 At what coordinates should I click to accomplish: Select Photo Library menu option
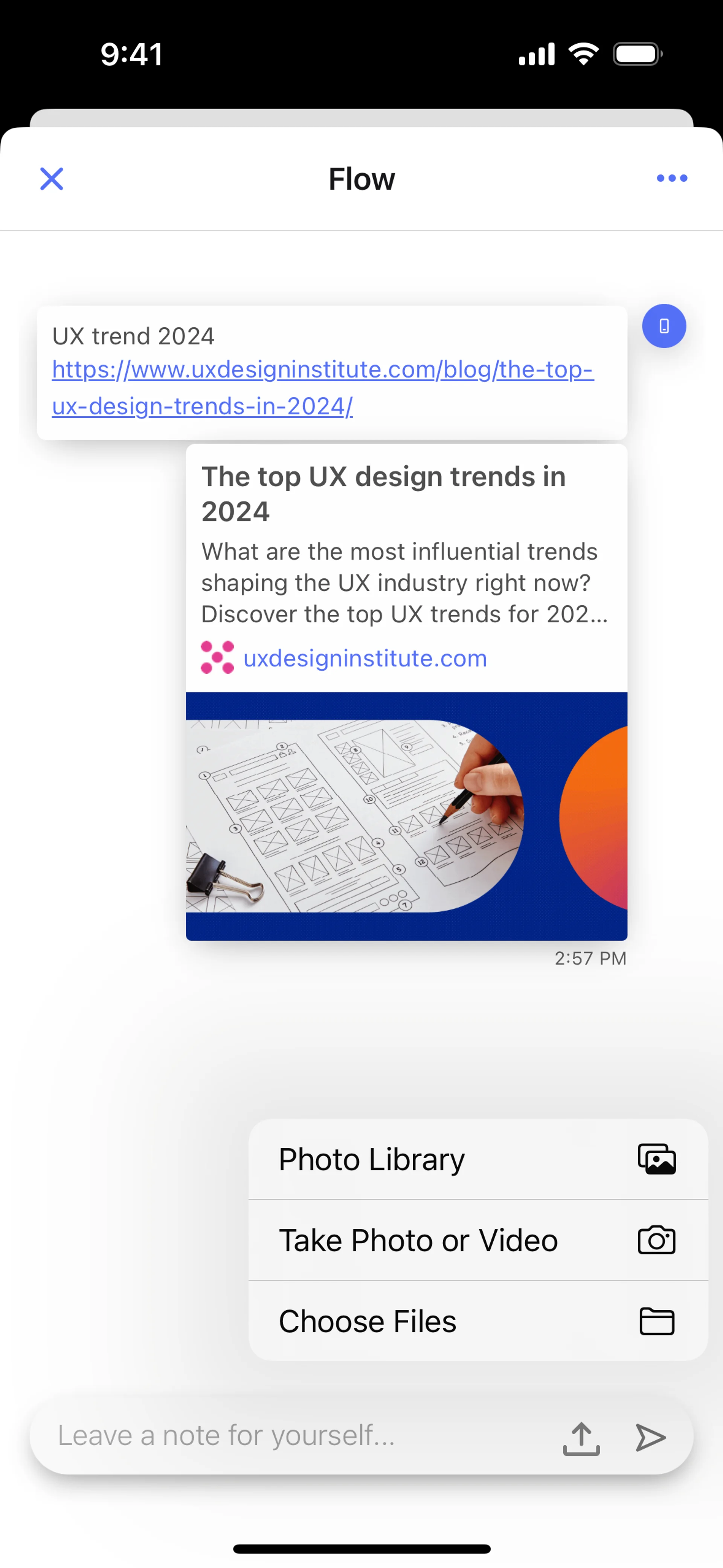point(478,1159)
